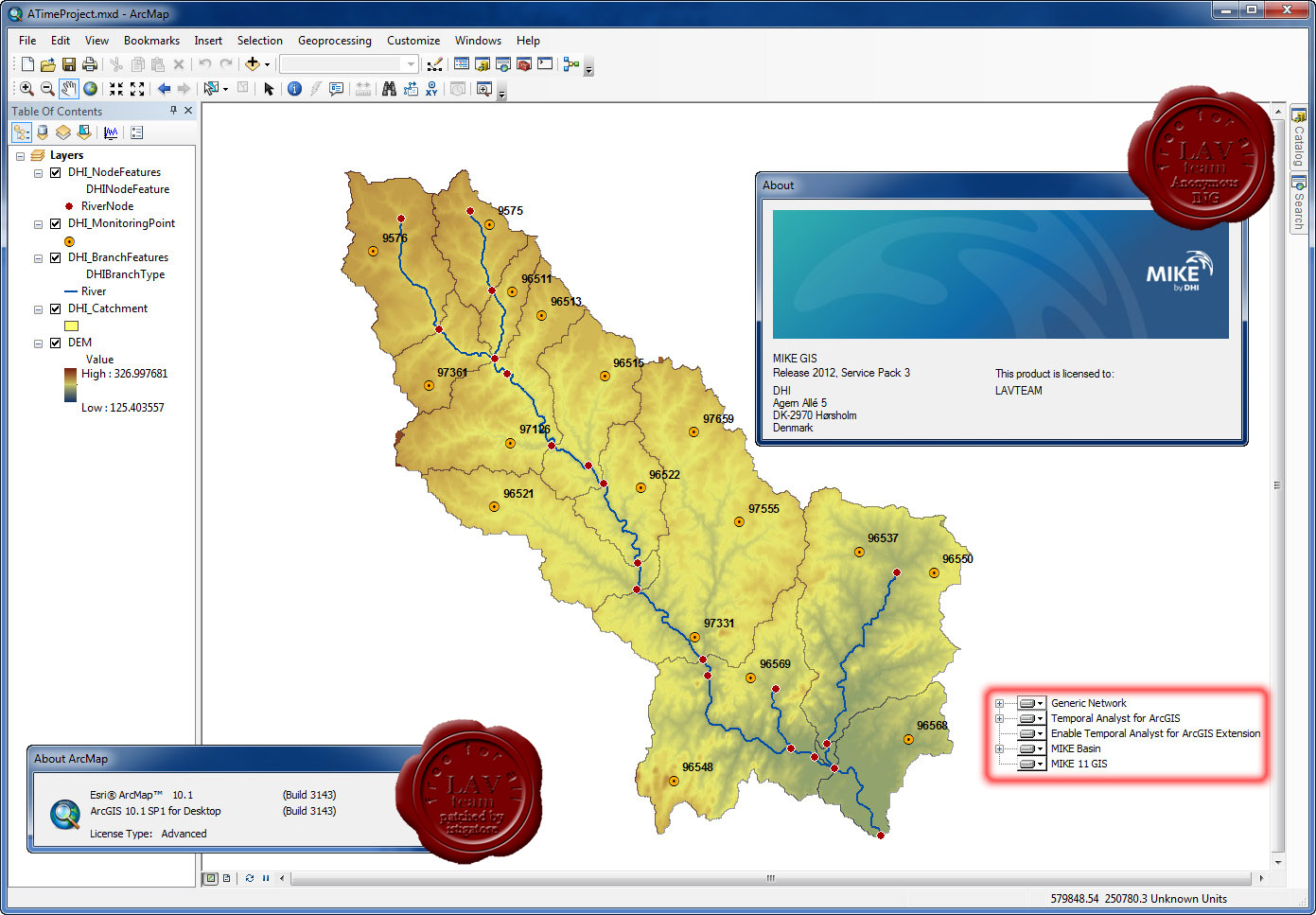Image resolution: width=1316 pixels, height=915 pixels.
Task: Activate the Pan hand tool
Action: tap(69, 89)
